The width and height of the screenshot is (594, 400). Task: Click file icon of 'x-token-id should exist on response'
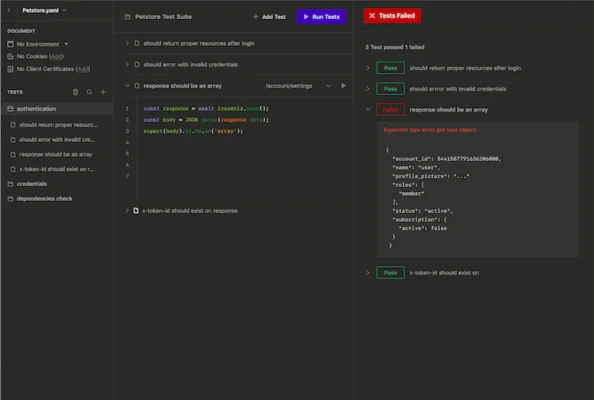click(x=136, y=210)
